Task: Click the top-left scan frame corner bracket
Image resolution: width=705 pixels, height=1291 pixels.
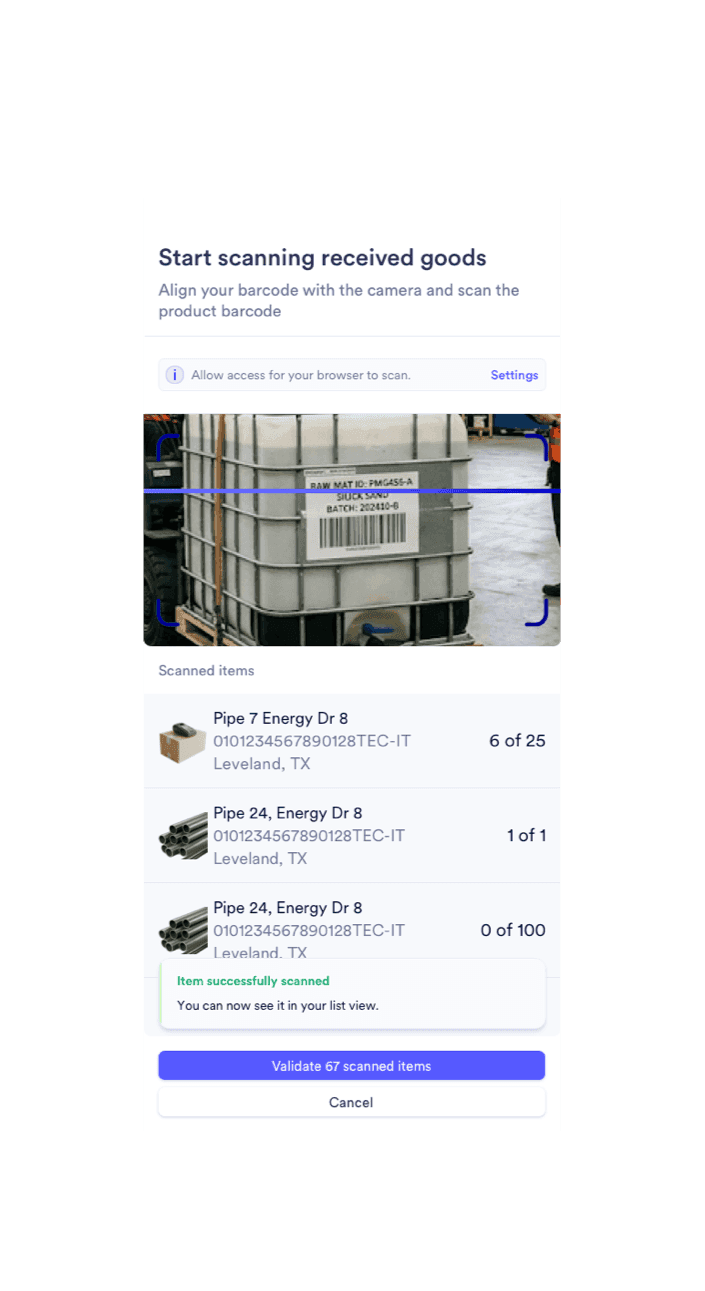Action: pos(168,445)
